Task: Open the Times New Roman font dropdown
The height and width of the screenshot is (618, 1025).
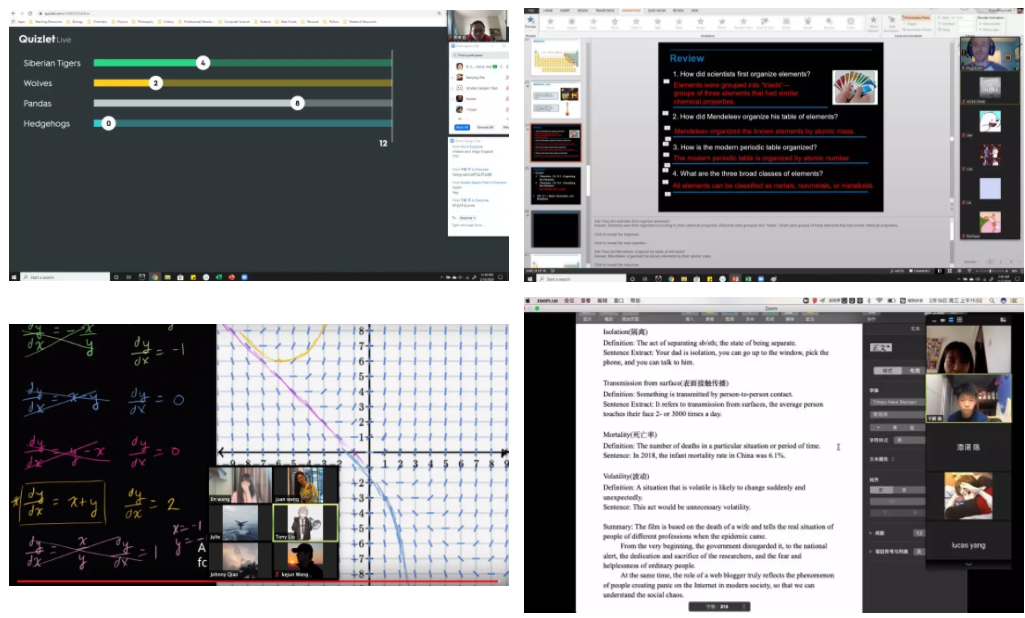Action: tap(896, 402)
